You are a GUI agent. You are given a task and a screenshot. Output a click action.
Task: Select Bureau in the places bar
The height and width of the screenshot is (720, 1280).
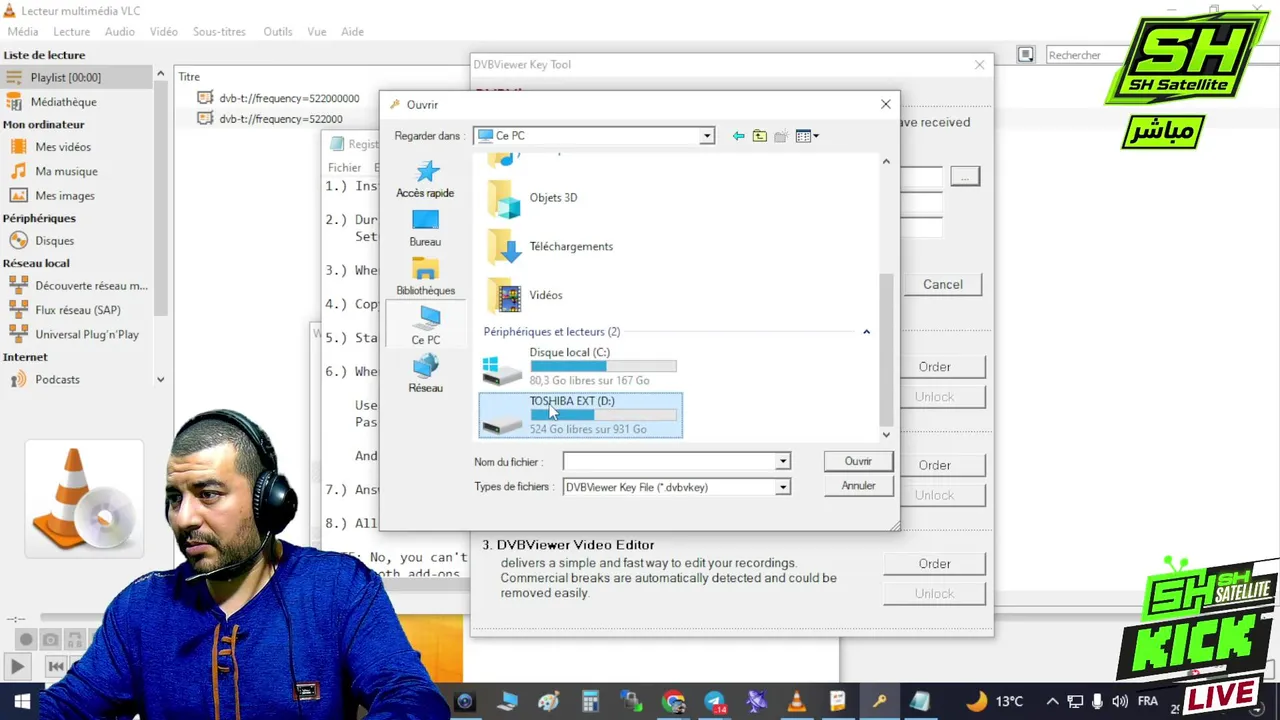click(425, 228)
